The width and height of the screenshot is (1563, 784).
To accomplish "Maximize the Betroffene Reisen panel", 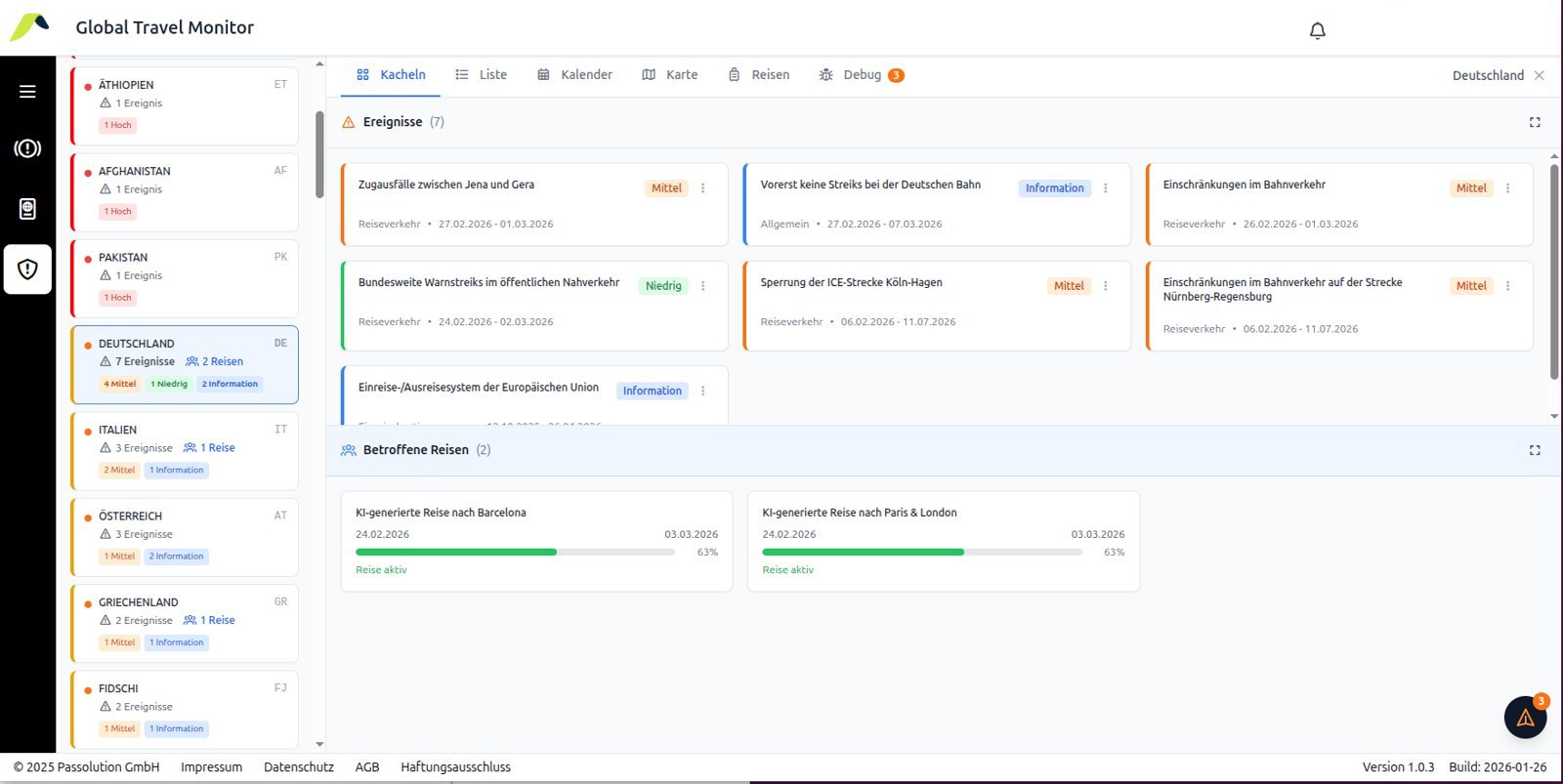I will 1535,450.
